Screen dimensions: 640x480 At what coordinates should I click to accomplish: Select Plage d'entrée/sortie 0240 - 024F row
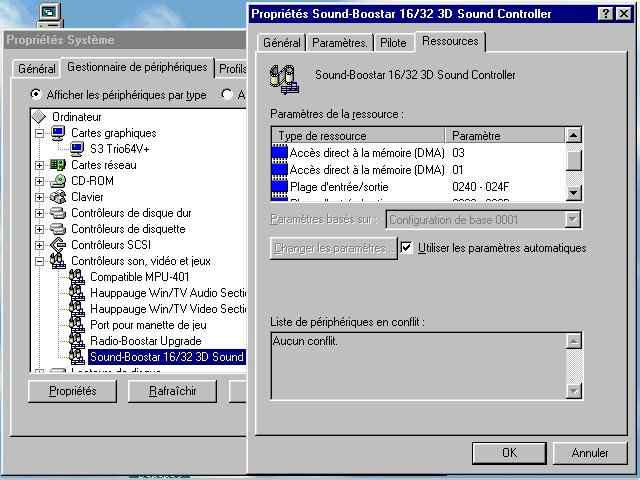tap(418, 187)
